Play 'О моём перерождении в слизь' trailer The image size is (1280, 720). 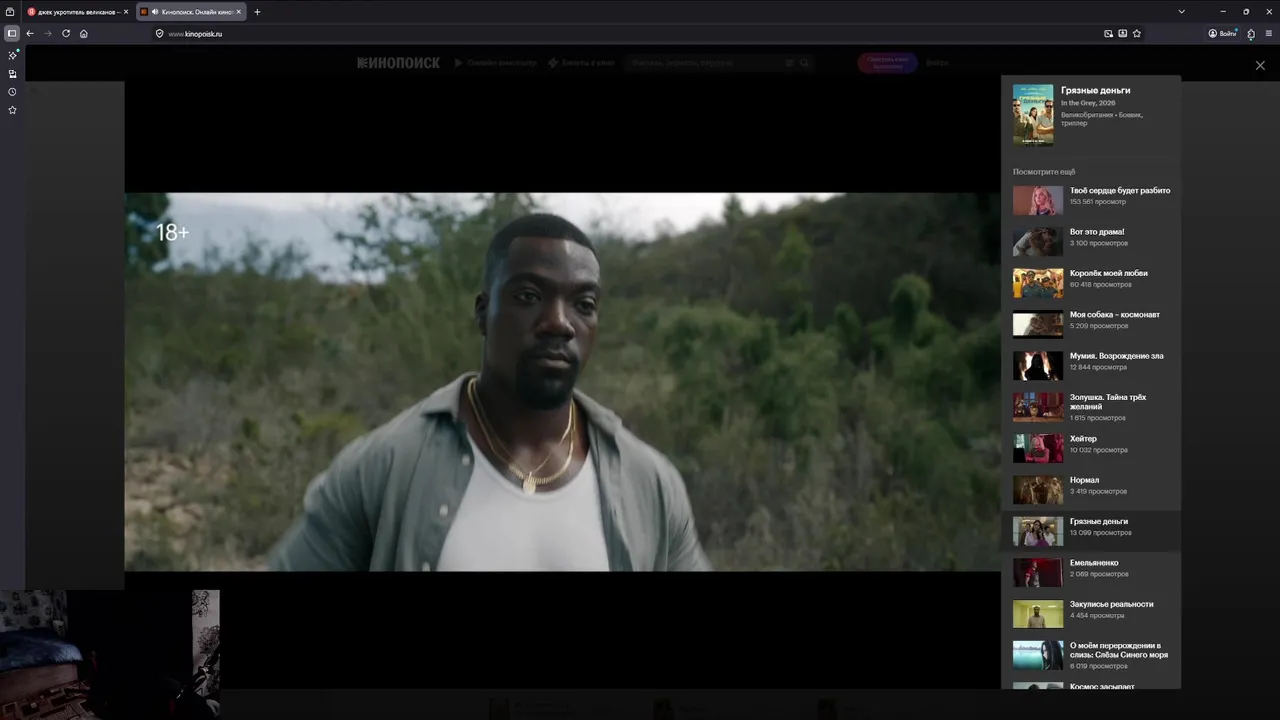coord(1091,655)
